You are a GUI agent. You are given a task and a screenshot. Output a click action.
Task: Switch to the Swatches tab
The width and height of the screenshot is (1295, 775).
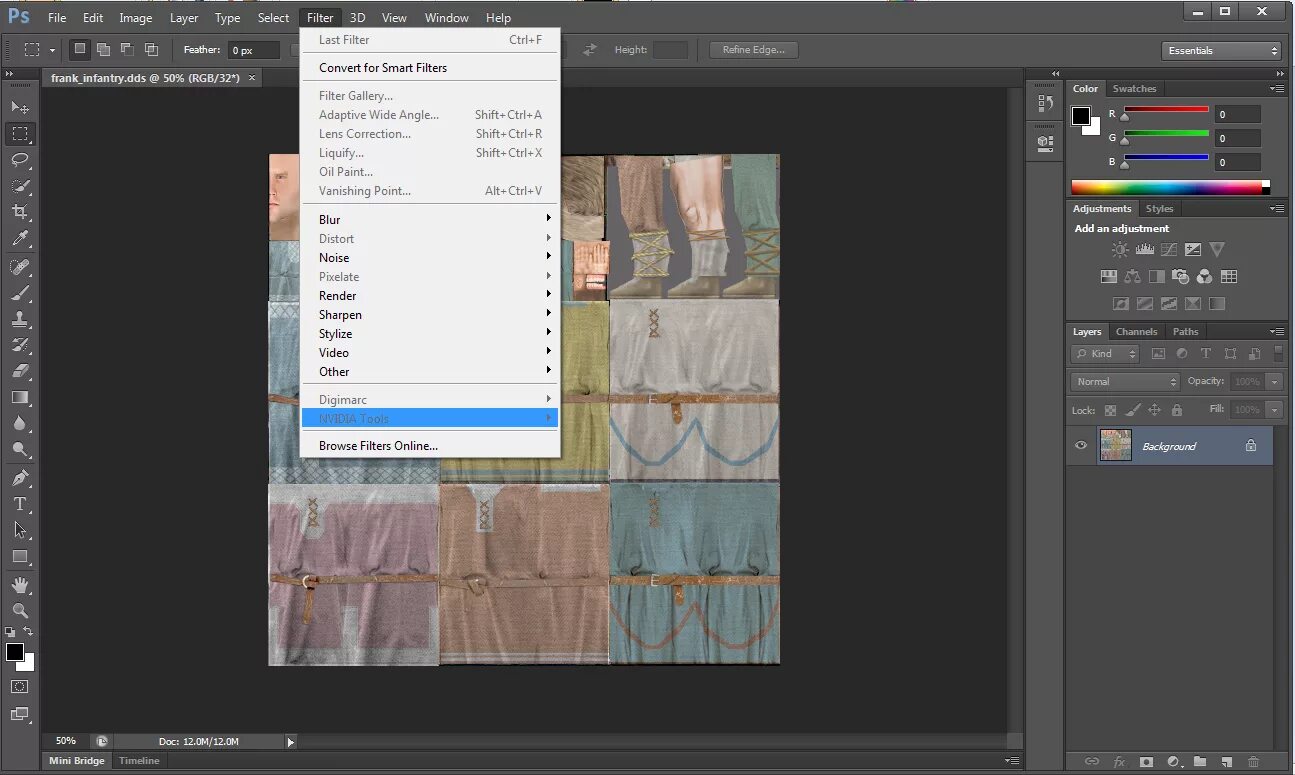[x=1134, y=88]
